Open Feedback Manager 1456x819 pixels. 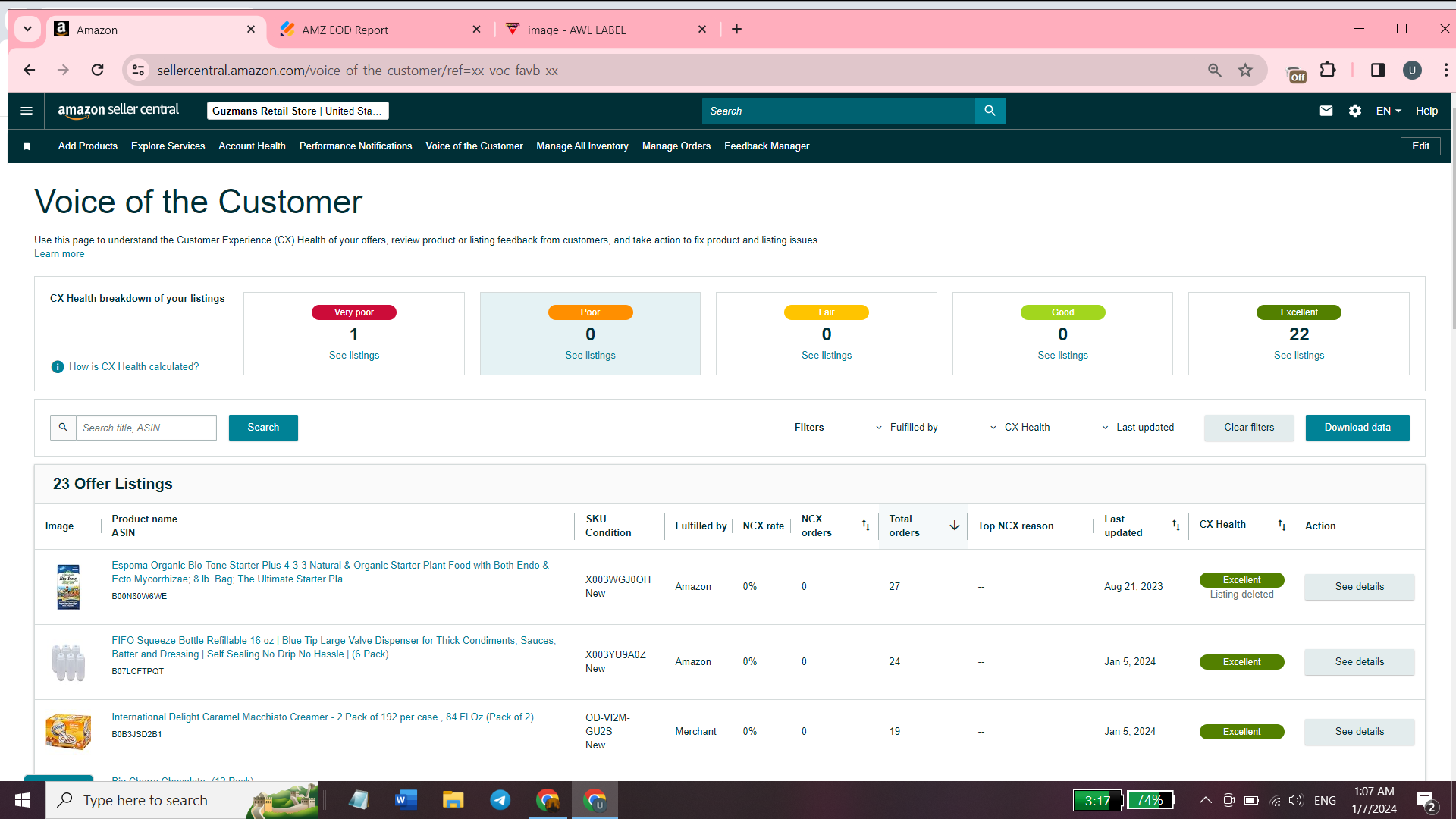point(767,146)
